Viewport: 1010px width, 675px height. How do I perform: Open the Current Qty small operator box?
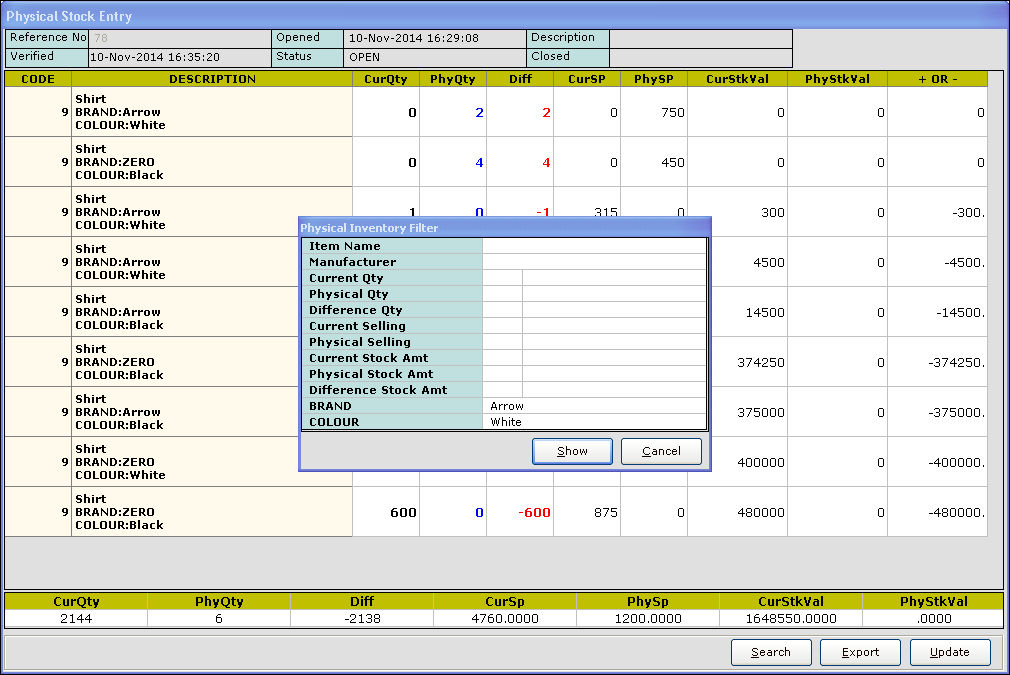click(502, 278)
